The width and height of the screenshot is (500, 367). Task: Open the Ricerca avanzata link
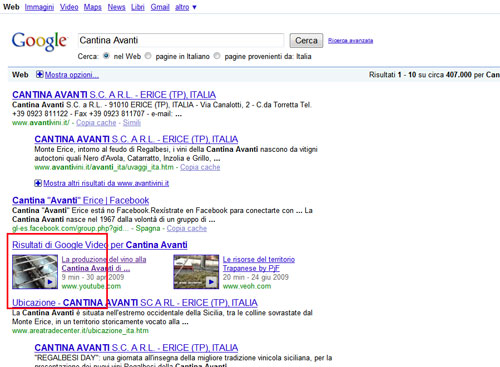350,41
